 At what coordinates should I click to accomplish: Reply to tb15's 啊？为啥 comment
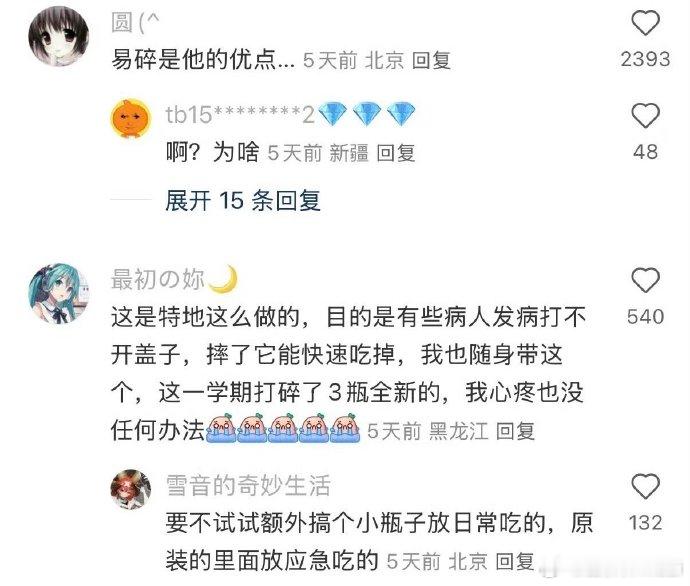tap(396, 153)
